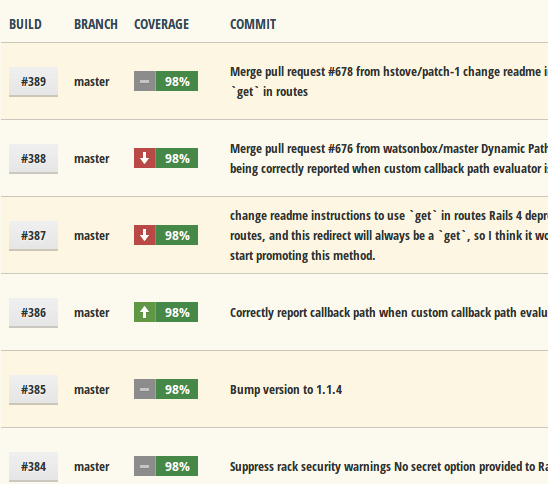The height and width of the screenshot is (484, 548).
Task: Open build #384
Action: 34,467
